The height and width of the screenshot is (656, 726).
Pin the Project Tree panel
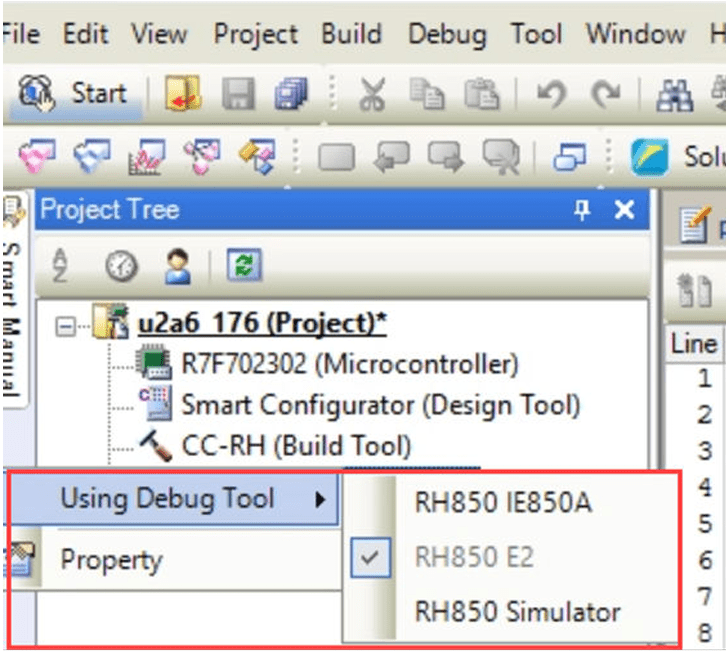[x=581, y=210]
